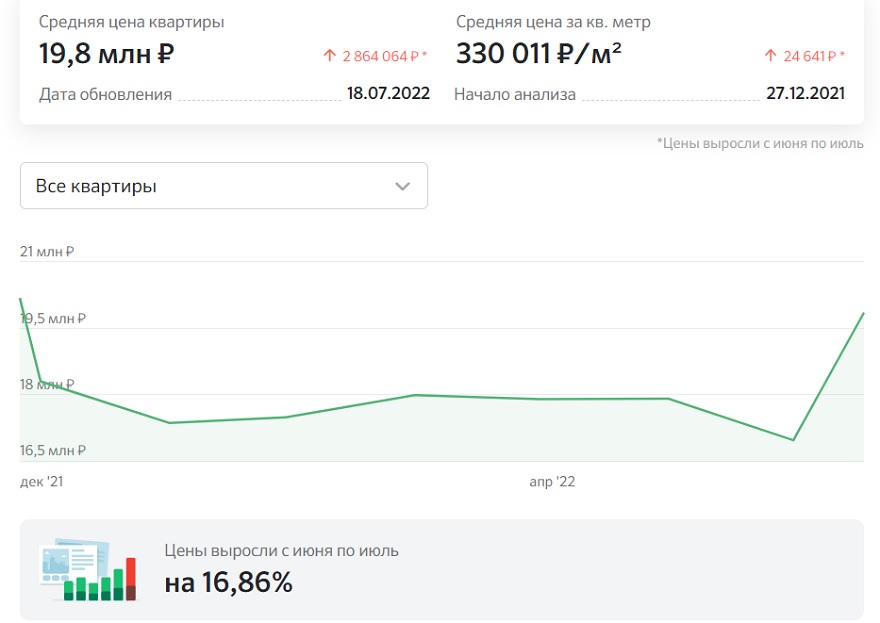Click the chart line's rightmost peak
The height and width of the screenshot is (623, 880).
coord(863,314)
